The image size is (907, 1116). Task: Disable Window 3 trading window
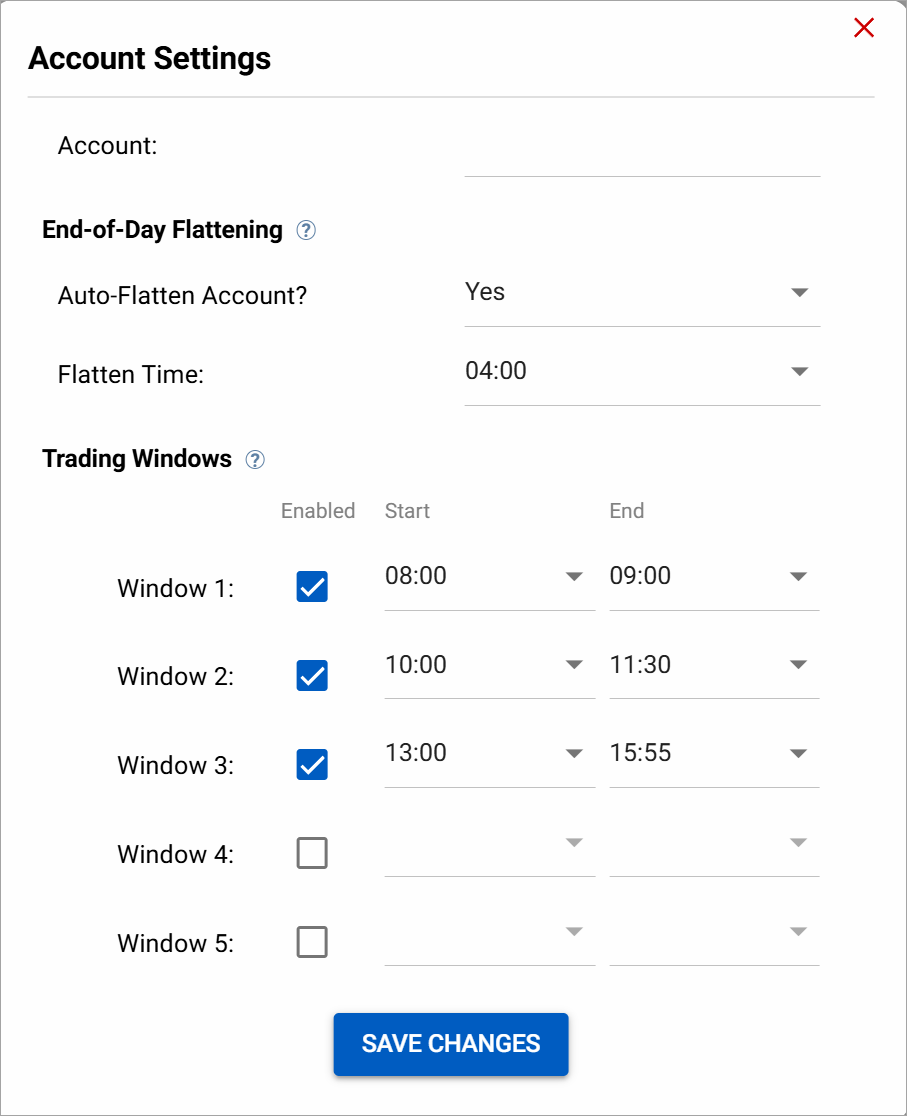click(311, 765)
